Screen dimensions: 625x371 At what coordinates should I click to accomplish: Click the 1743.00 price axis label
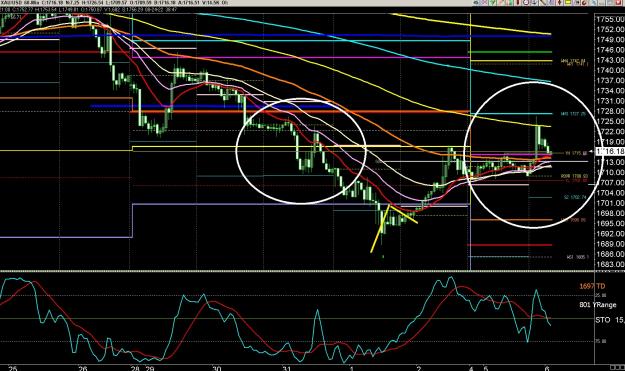610,60
